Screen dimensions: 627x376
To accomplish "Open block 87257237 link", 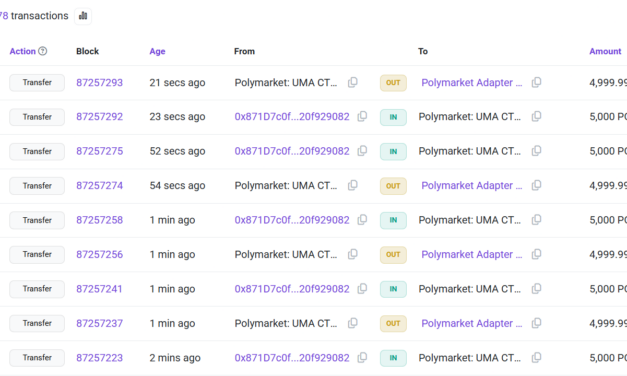I will [x=99, y=323].
